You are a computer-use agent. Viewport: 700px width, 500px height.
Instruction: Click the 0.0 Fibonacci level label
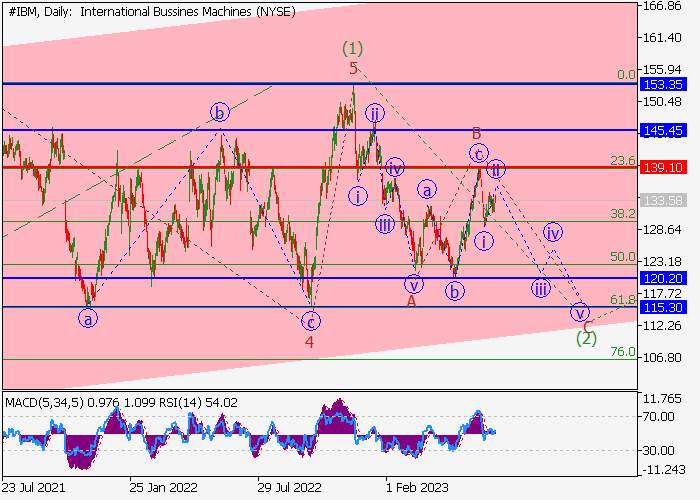(626, 75)
